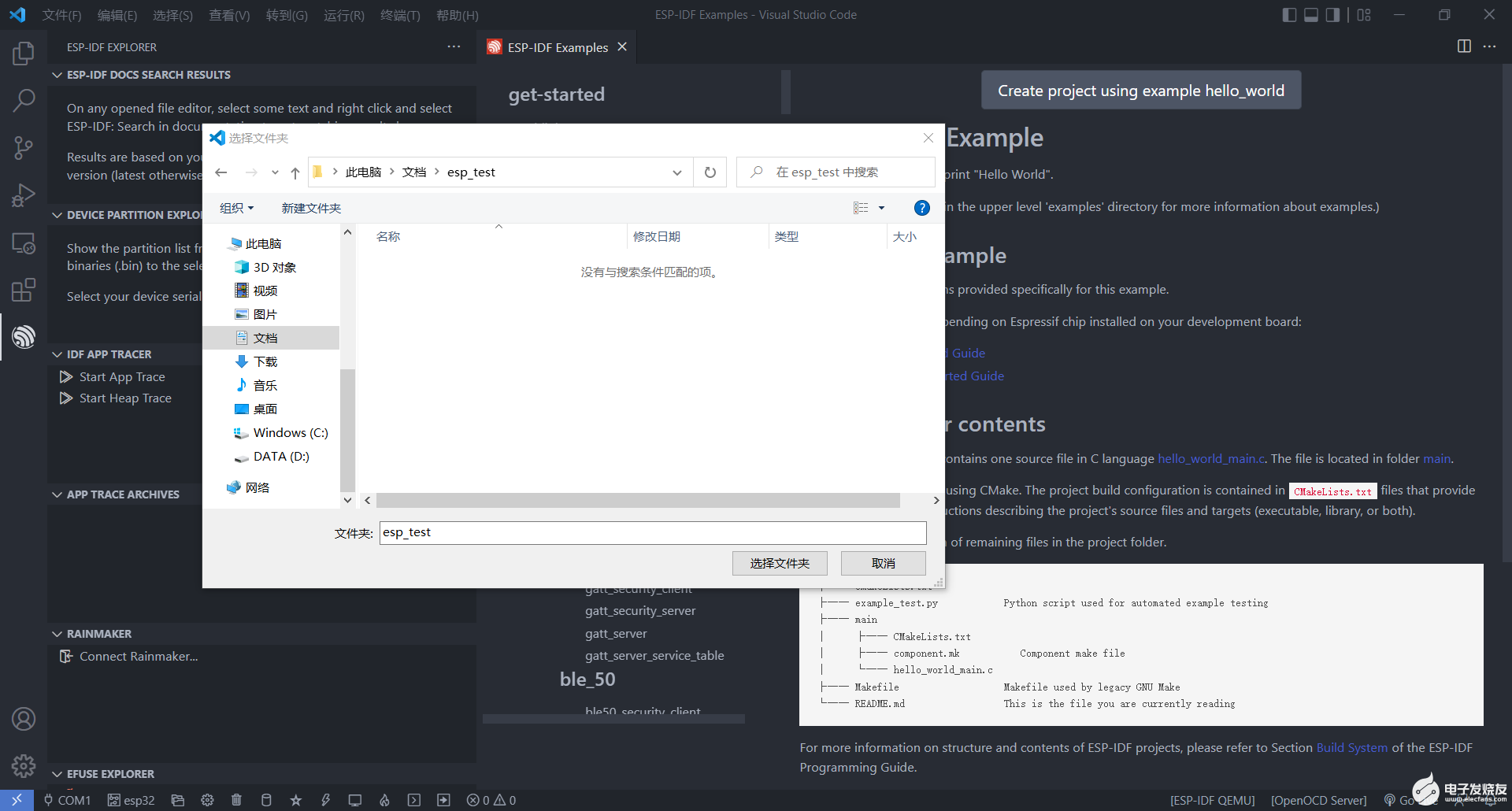Open hello_world_main.c link

[x=1210, y=458]
